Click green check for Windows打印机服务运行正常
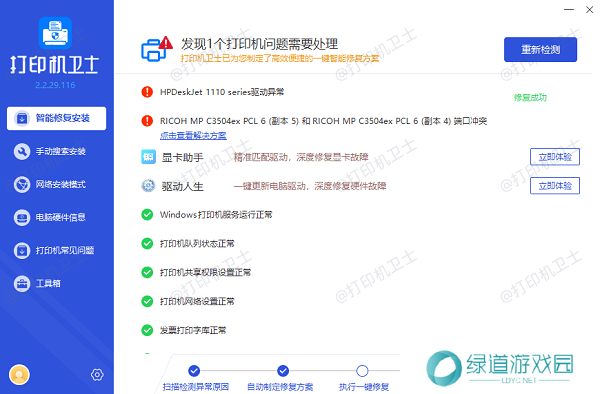This screenshot has height=394, width=600. tap(147, 215)
